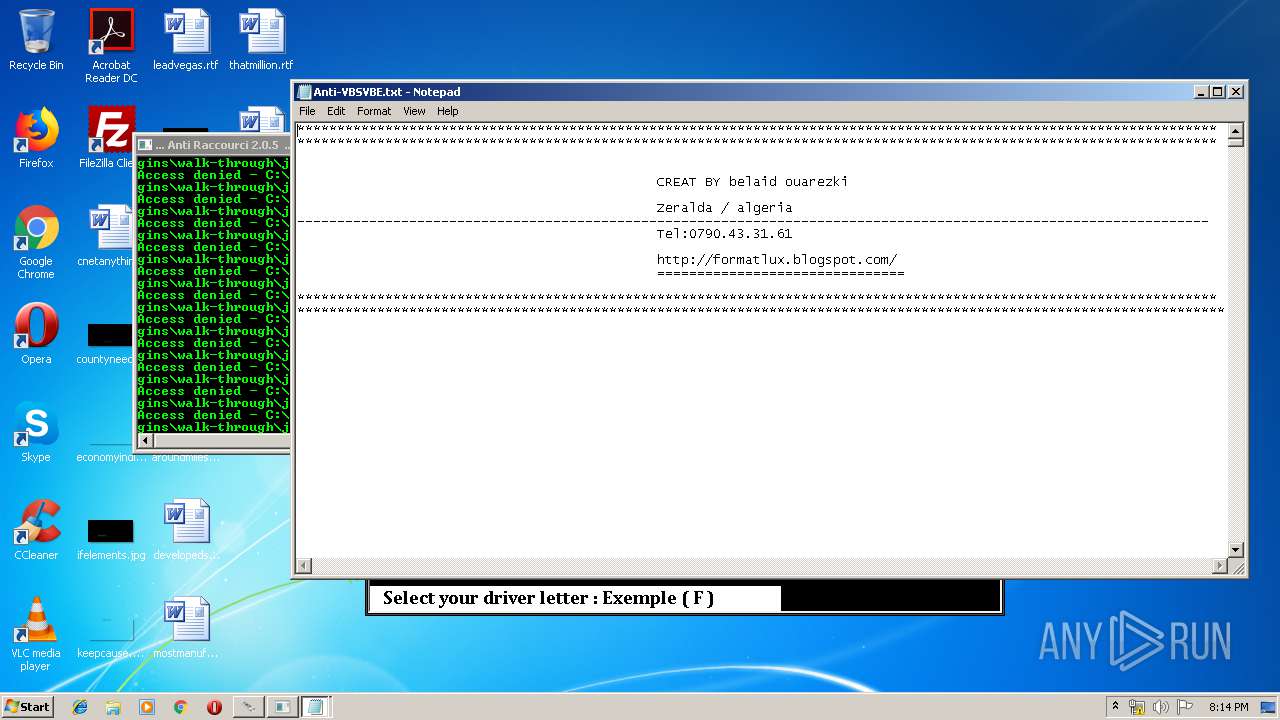Click Notepad vertical scrollbar down arrow
1280x720 pixels.
(1236, 550)
